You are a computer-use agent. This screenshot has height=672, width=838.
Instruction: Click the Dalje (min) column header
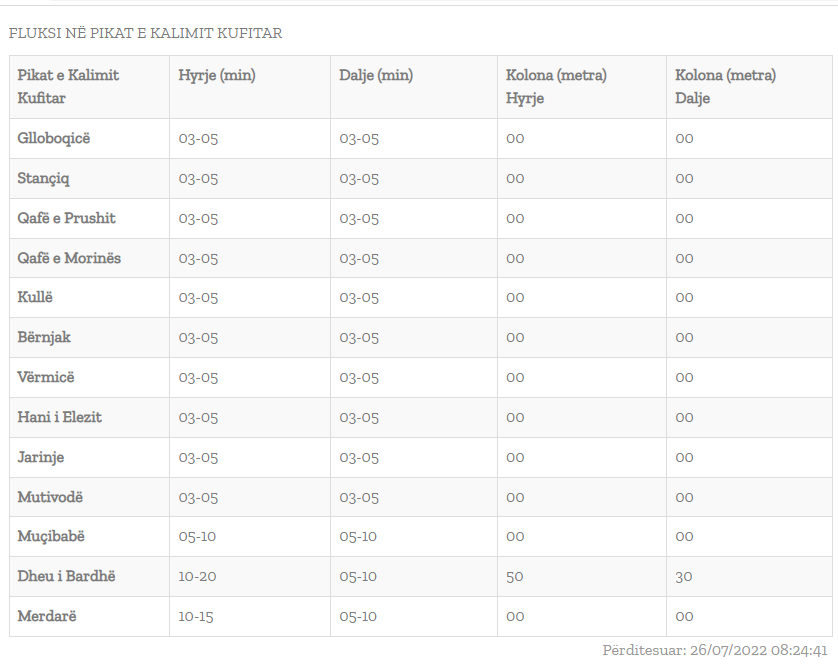pos(376,75)
